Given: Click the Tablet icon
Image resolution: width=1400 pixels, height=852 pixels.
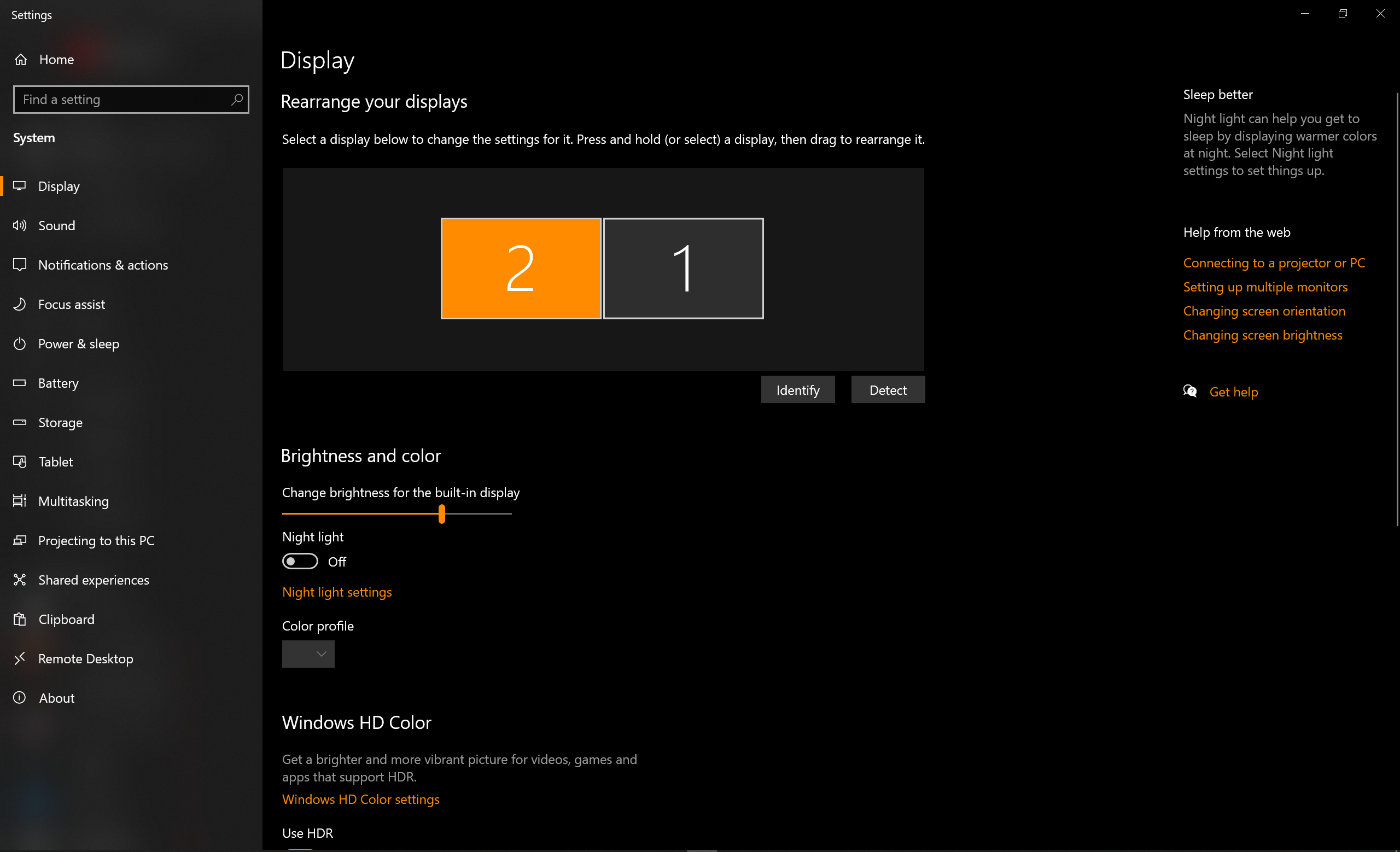Looking at the screenshot, I should point(20,462).
